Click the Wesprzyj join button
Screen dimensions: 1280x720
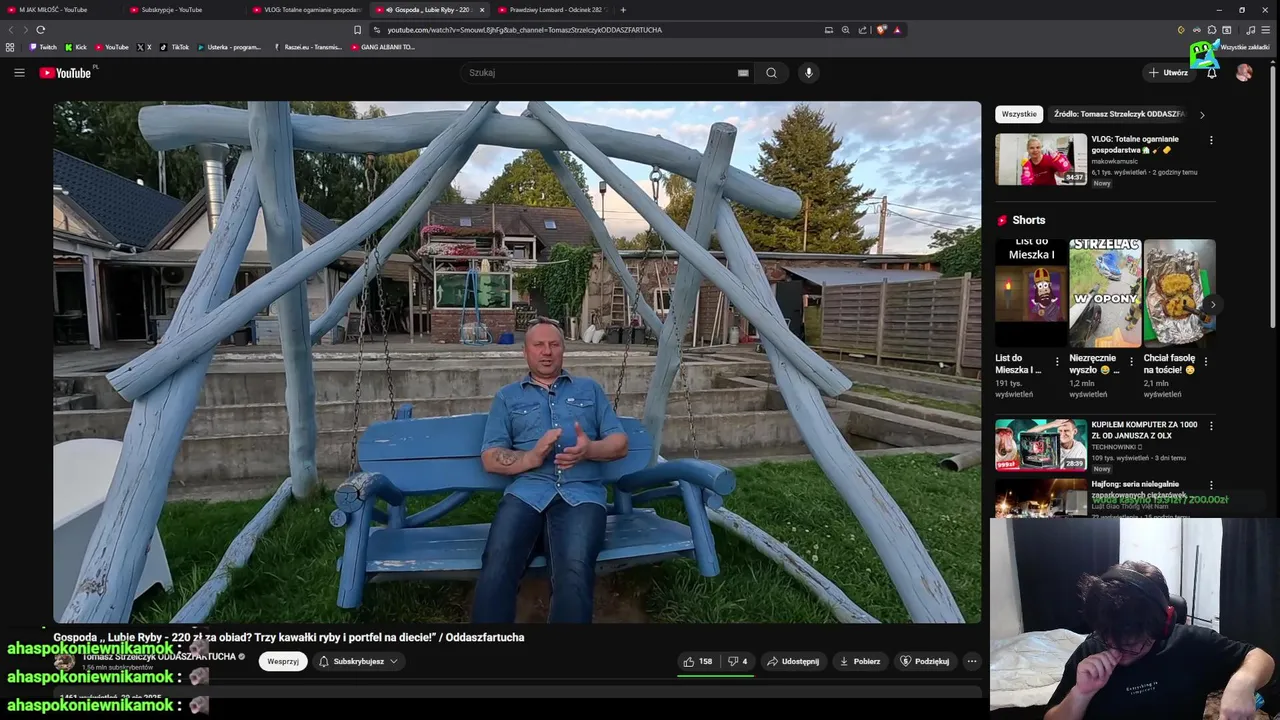click(x=283, y=661)
